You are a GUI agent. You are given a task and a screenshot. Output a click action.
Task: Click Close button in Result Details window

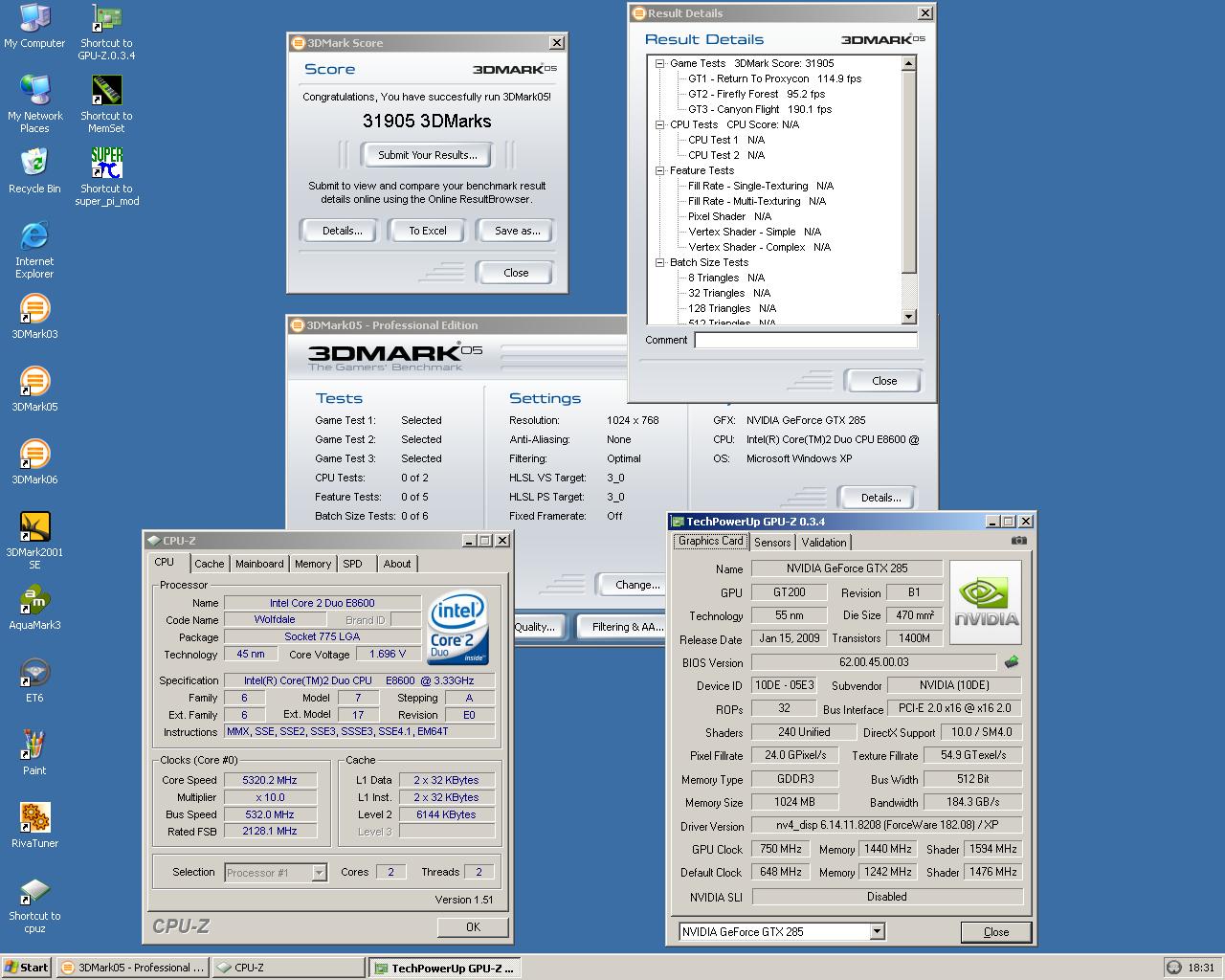point(884,381)
